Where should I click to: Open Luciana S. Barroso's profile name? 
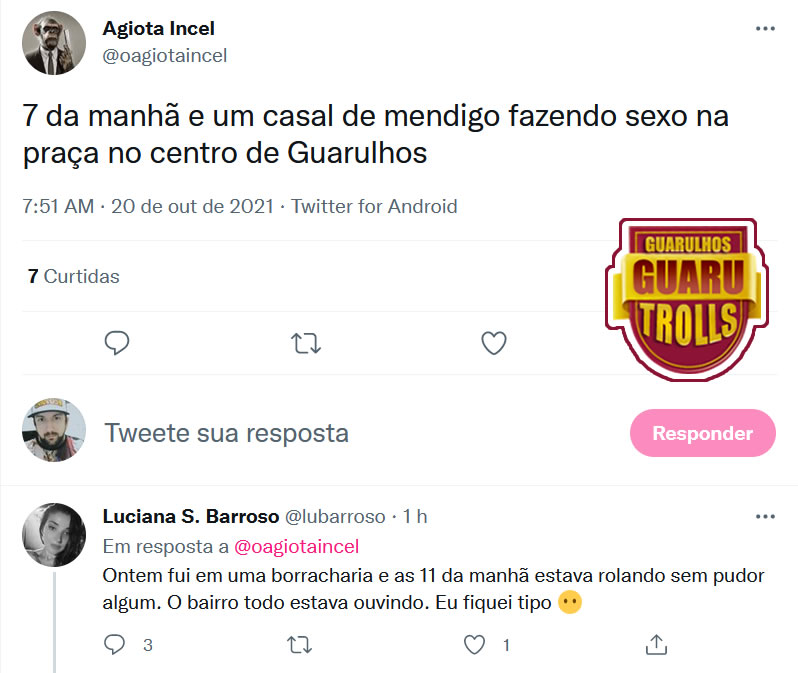(191, 516)
